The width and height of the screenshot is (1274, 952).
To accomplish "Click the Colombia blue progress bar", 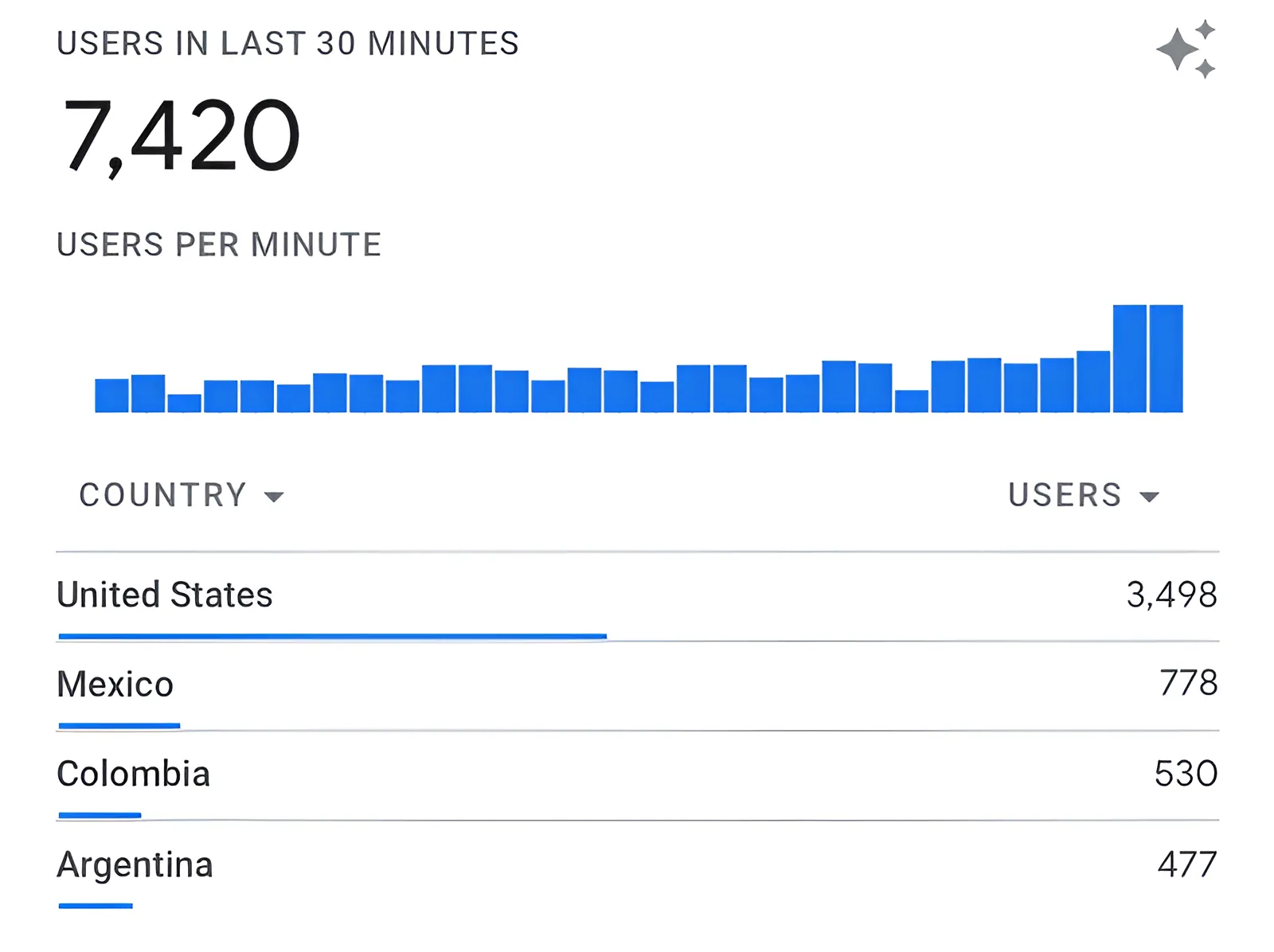I will point(100,815).
